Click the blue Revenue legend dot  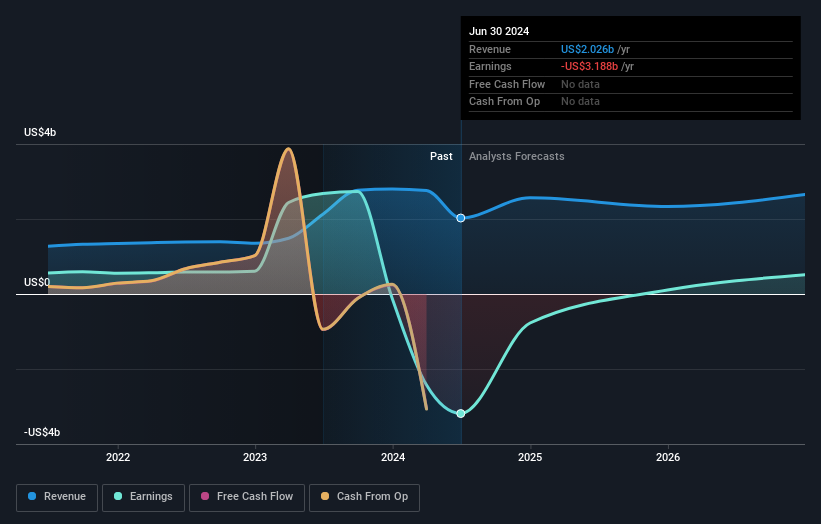32,496
